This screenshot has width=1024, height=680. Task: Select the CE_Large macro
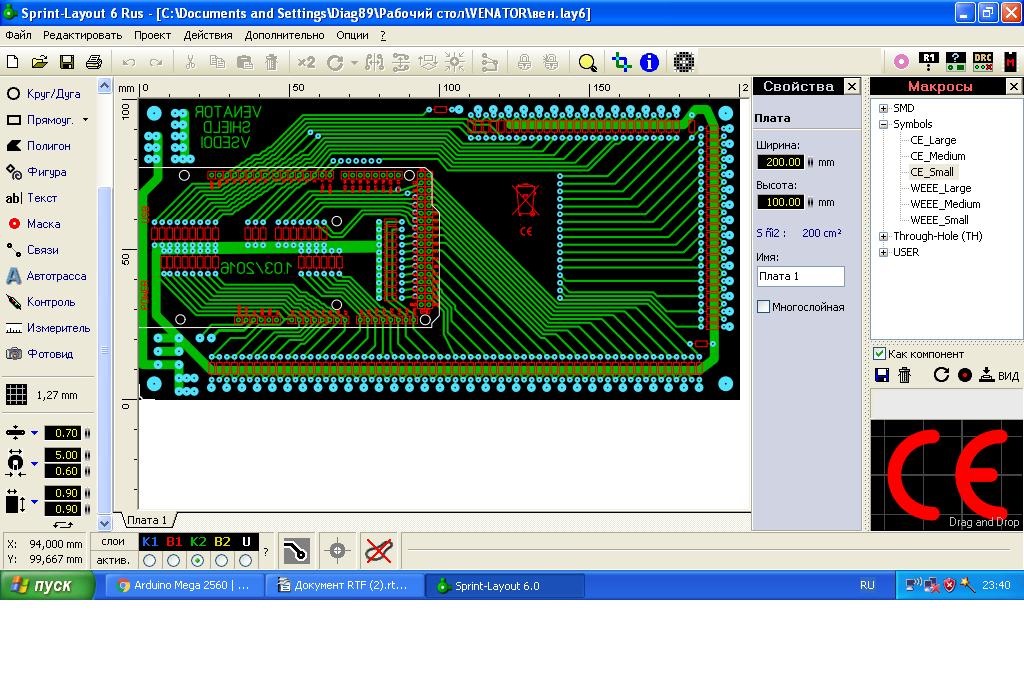pos(933,140)
